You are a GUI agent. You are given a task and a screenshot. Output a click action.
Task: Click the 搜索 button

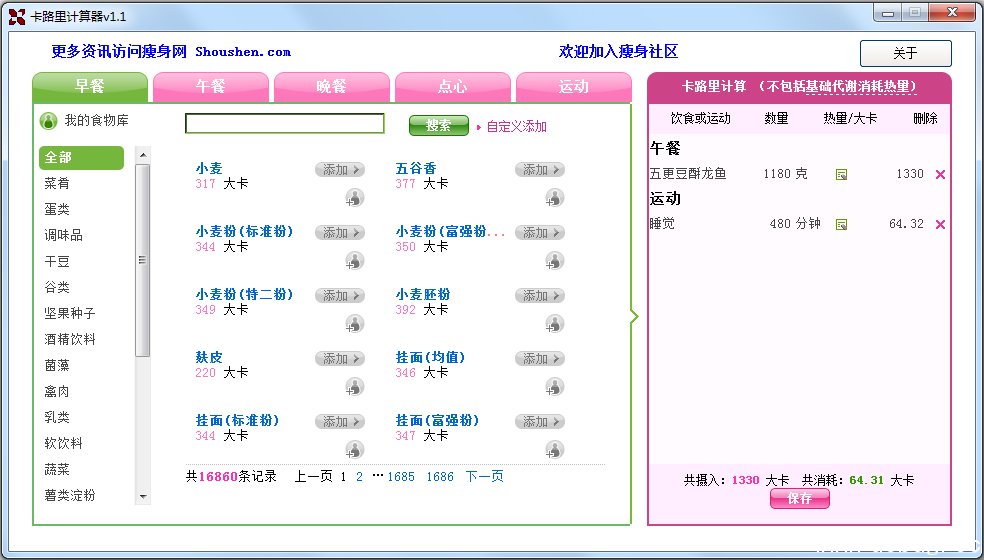point(439,126)
